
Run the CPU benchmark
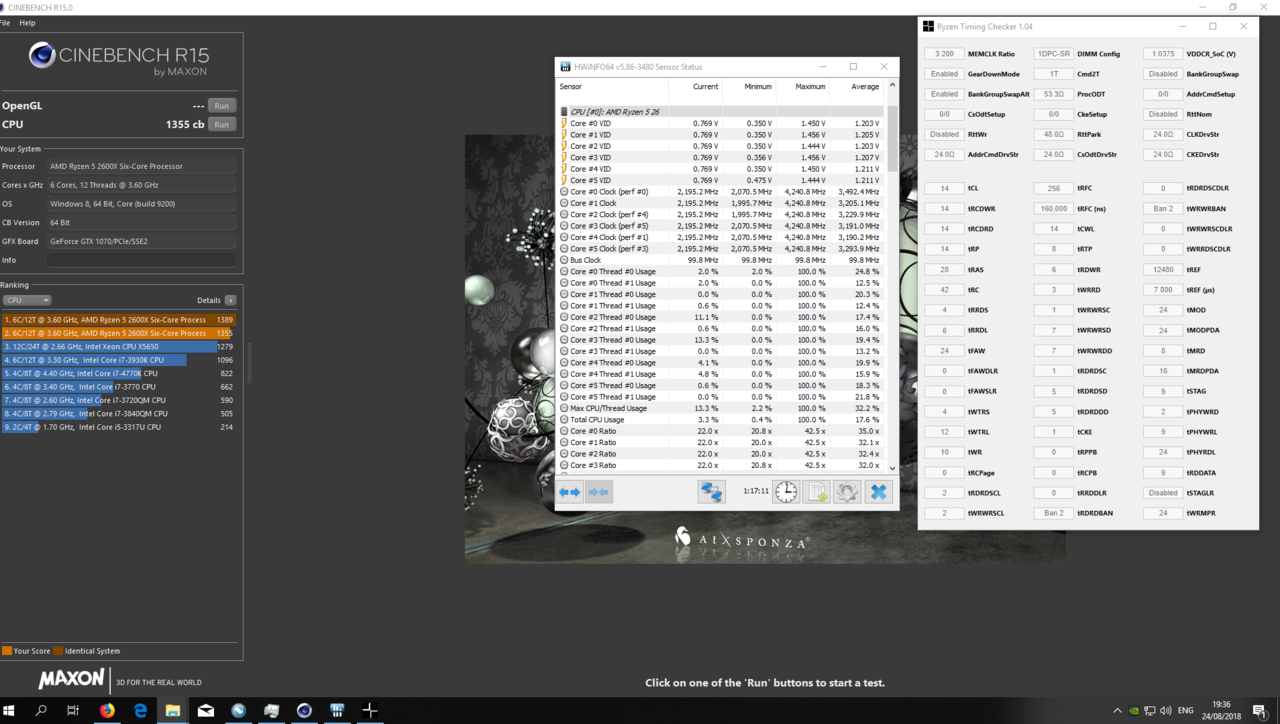pyautogui.click(x=221, y=124)
